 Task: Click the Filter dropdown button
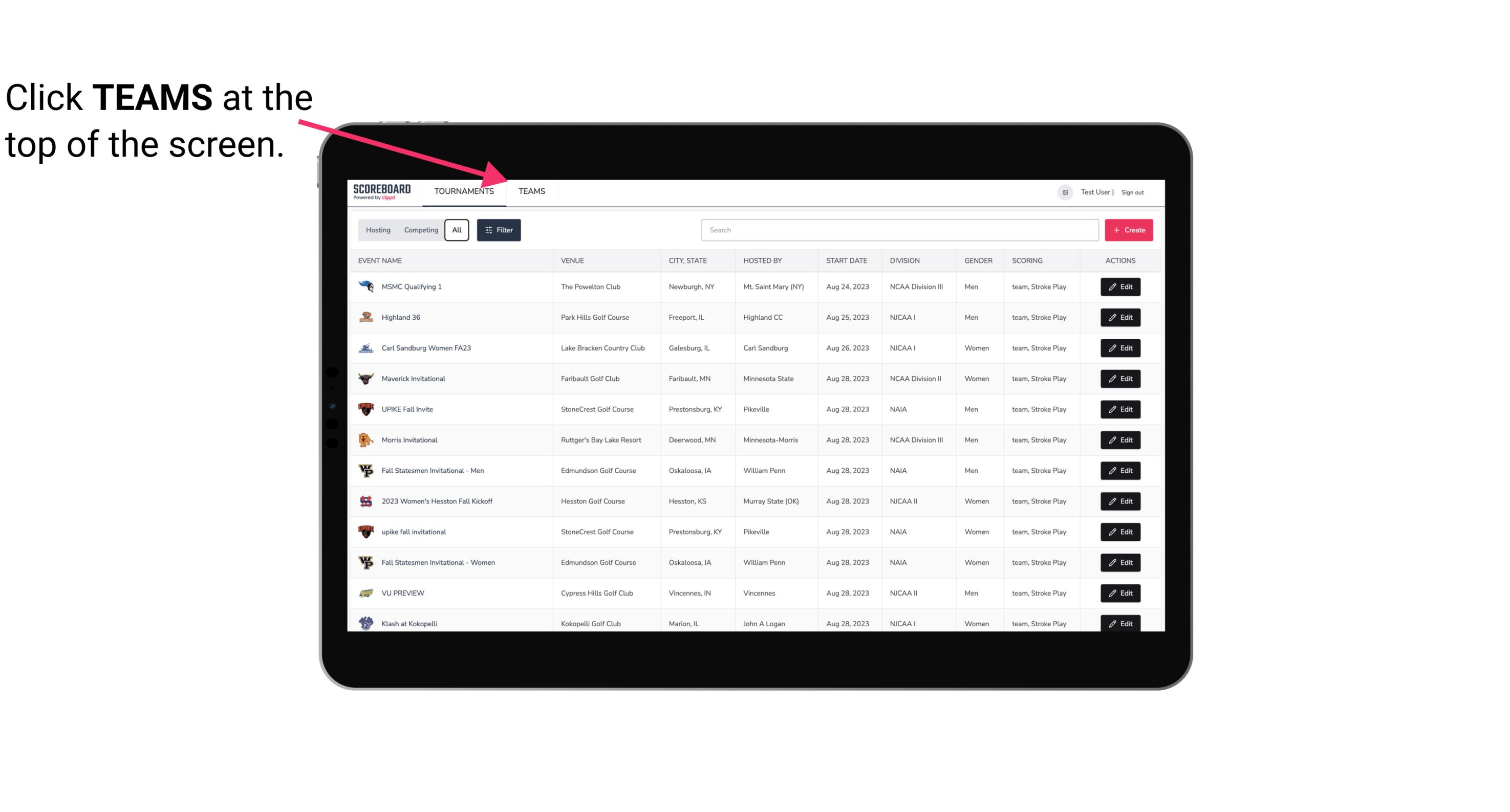(500, 229)
